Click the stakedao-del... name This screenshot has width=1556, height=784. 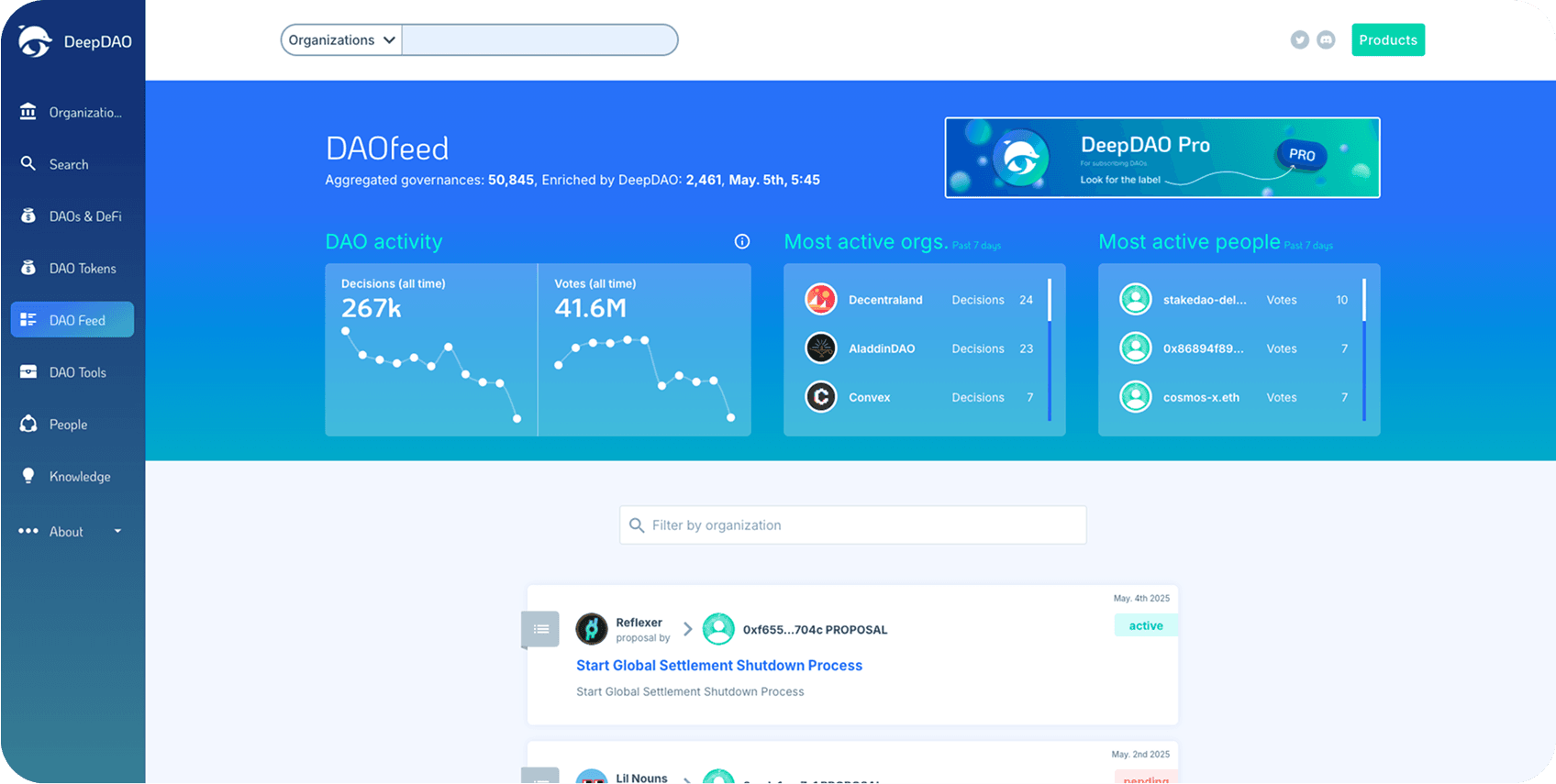[1205, 300]
